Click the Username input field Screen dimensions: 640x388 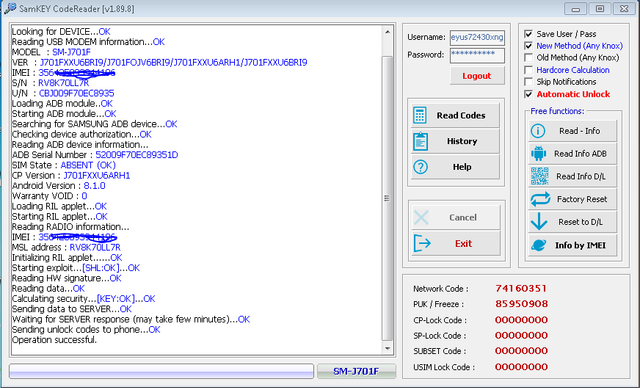click(477, 38)
